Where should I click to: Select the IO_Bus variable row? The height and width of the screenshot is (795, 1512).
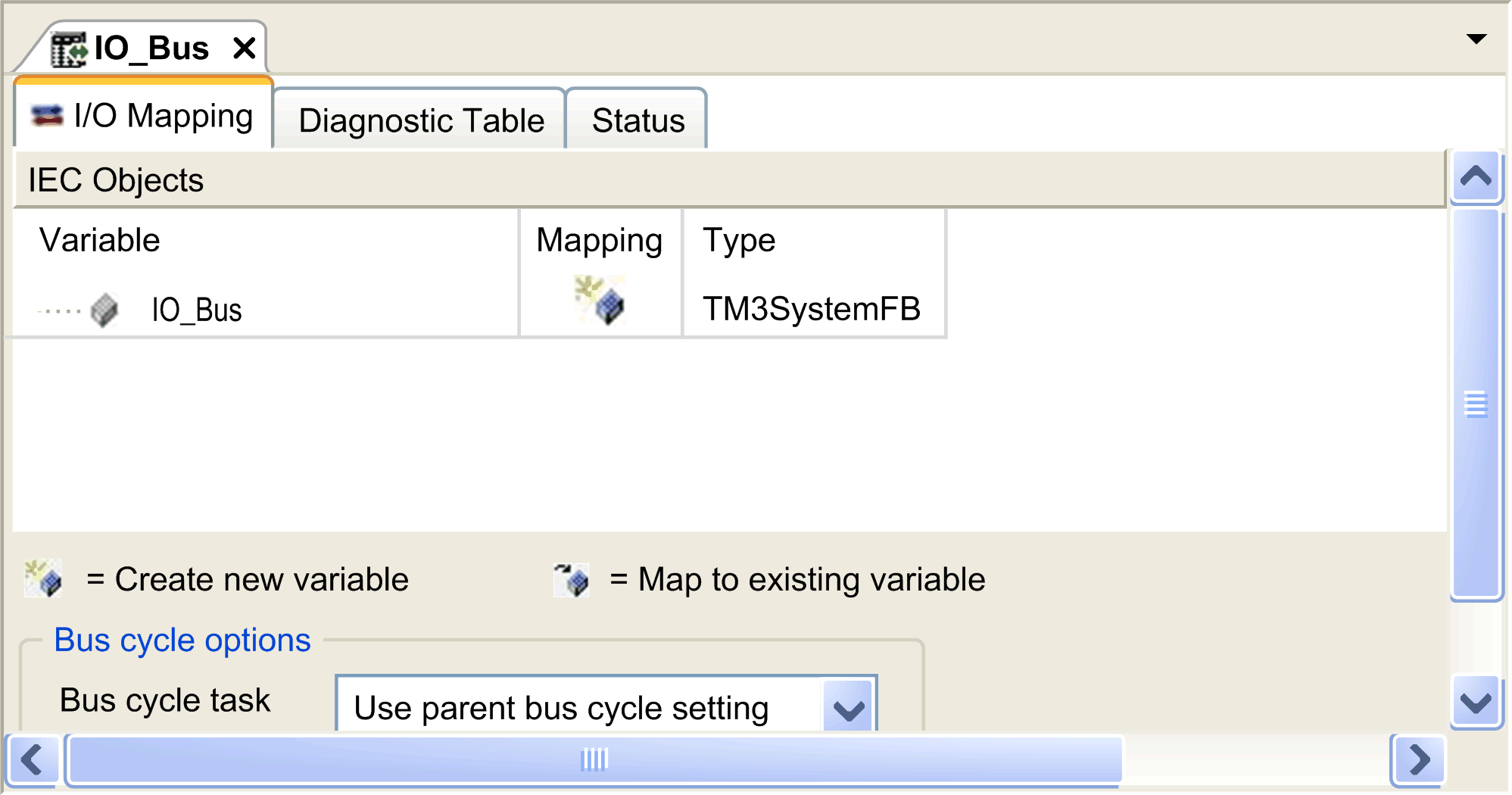pyautogui.click(x=479, y=309)
